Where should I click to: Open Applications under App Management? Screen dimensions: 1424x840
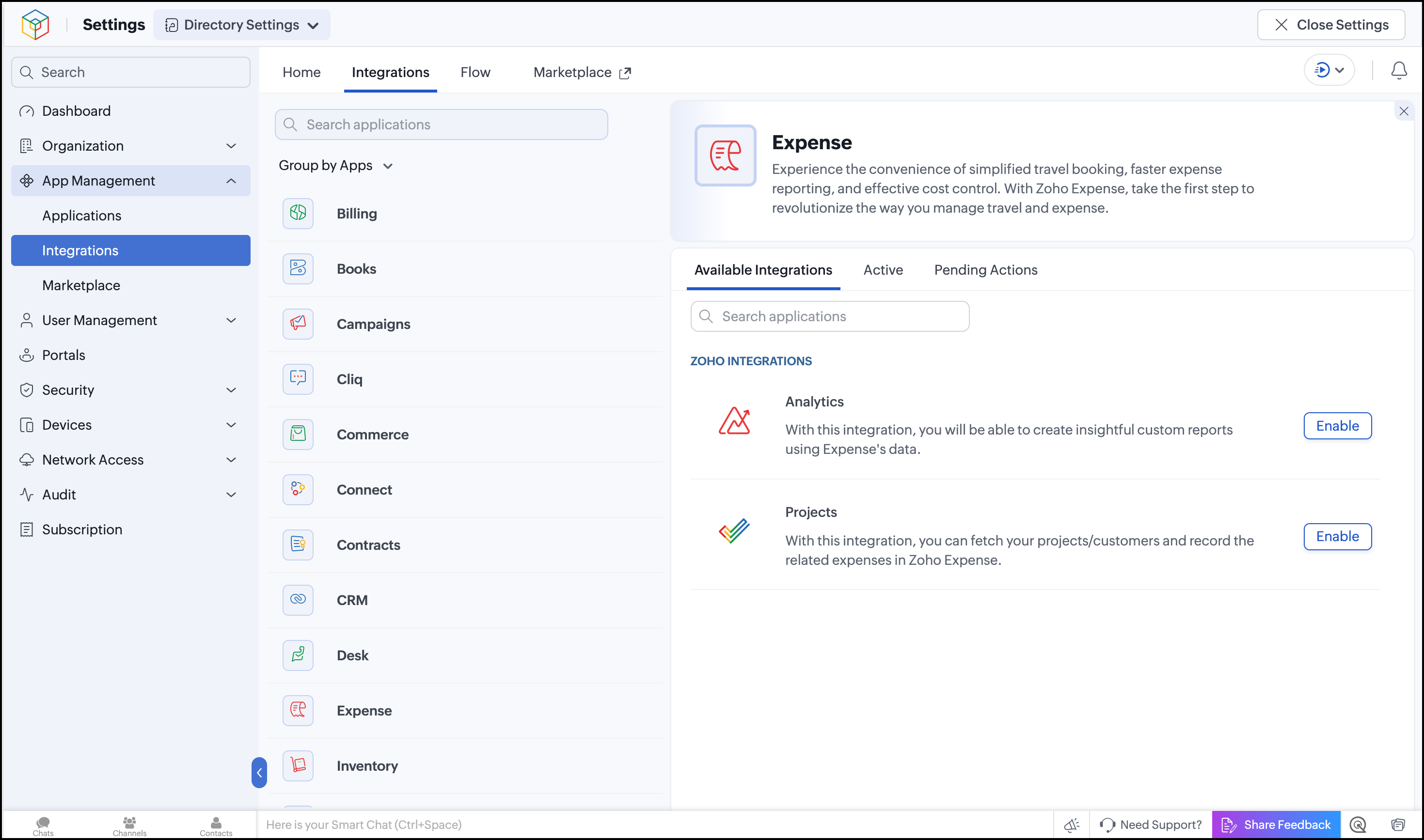pyautogui.click(x=131, y=215)
